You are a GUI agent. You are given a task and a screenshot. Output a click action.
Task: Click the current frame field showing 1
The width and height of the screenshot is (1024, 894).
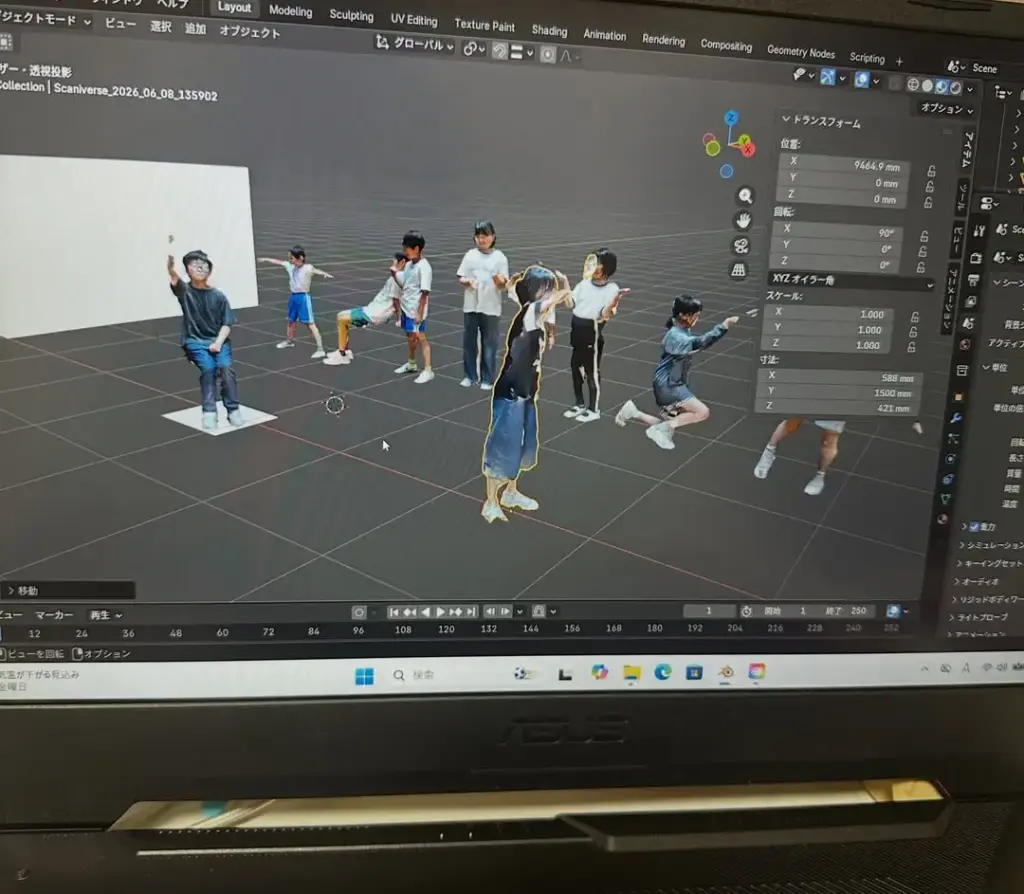[x=709, y=611]
